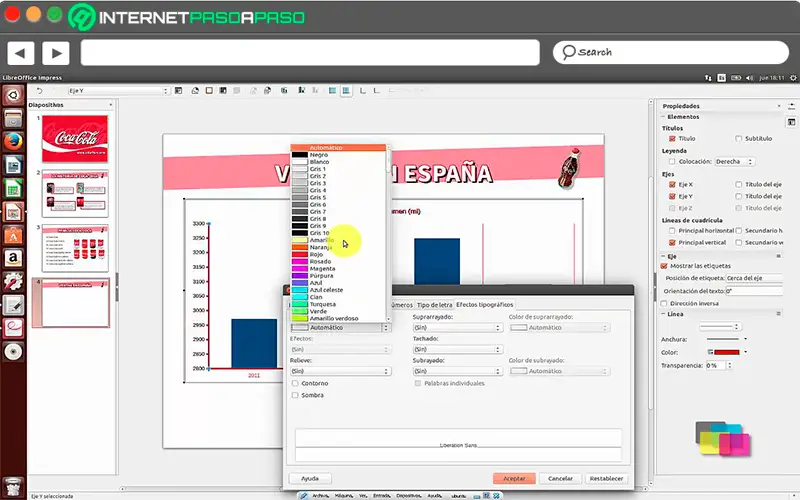The width and height of the screenshot is (800, 500).
Task: Toggle Mostrar las etiquetas checkbox
Action: click(664, 266)
